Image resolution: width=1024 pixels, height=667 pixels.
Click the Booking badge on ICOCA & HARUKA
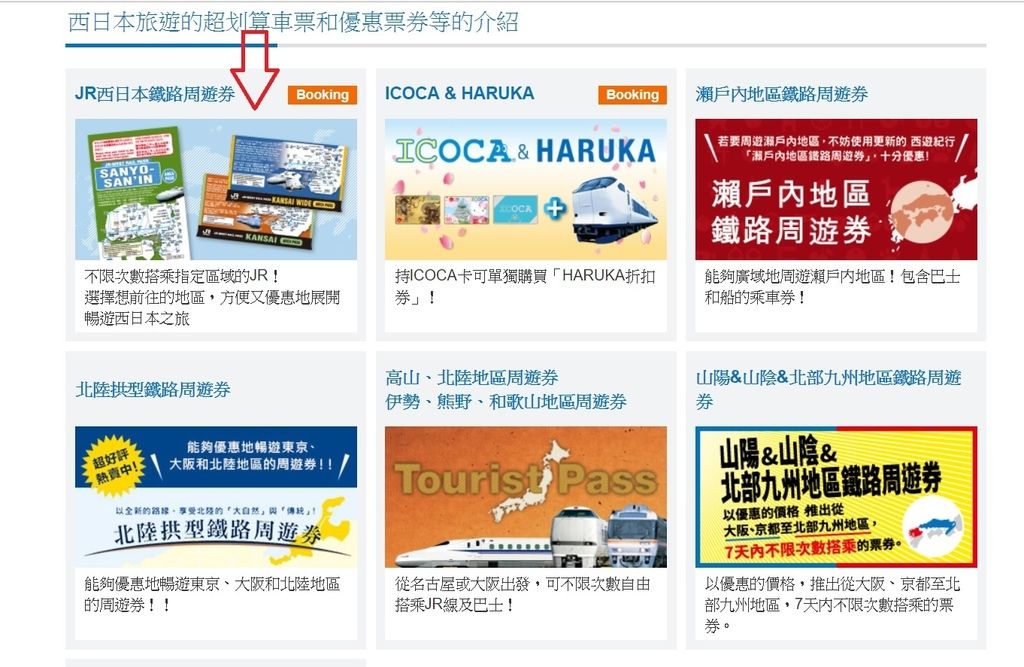coord(632,95)
